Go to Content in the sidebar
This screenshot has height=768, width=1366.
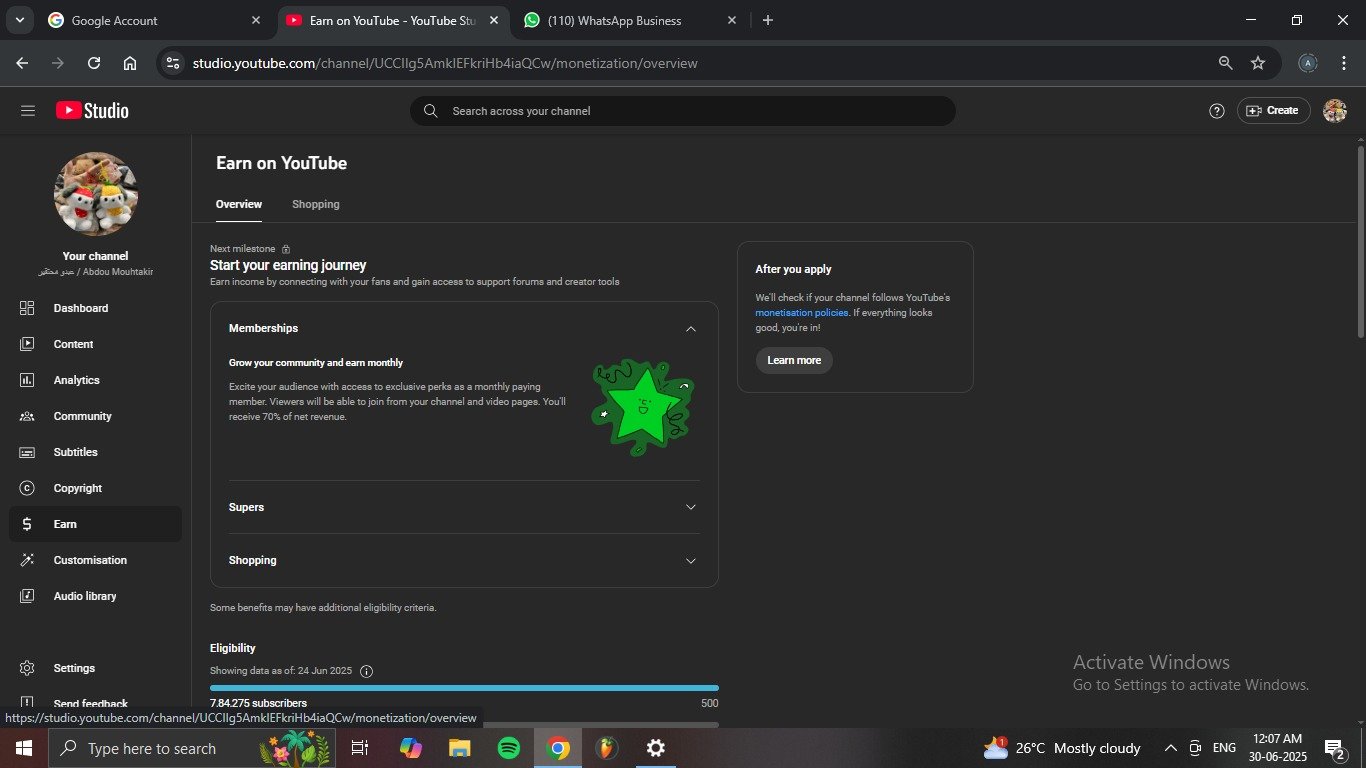95,344
